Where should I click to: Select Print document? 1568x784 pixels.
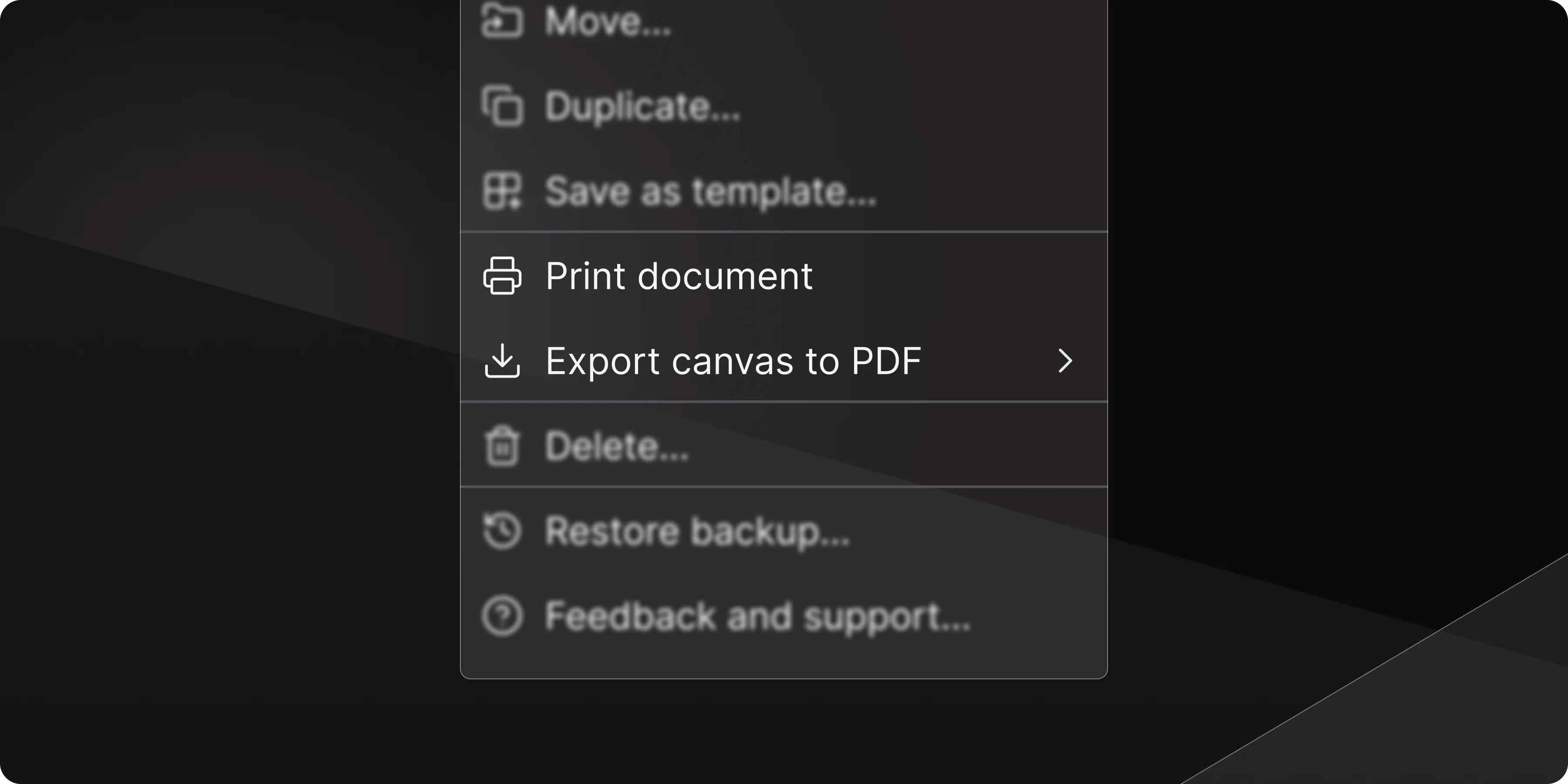coord(679,275)
